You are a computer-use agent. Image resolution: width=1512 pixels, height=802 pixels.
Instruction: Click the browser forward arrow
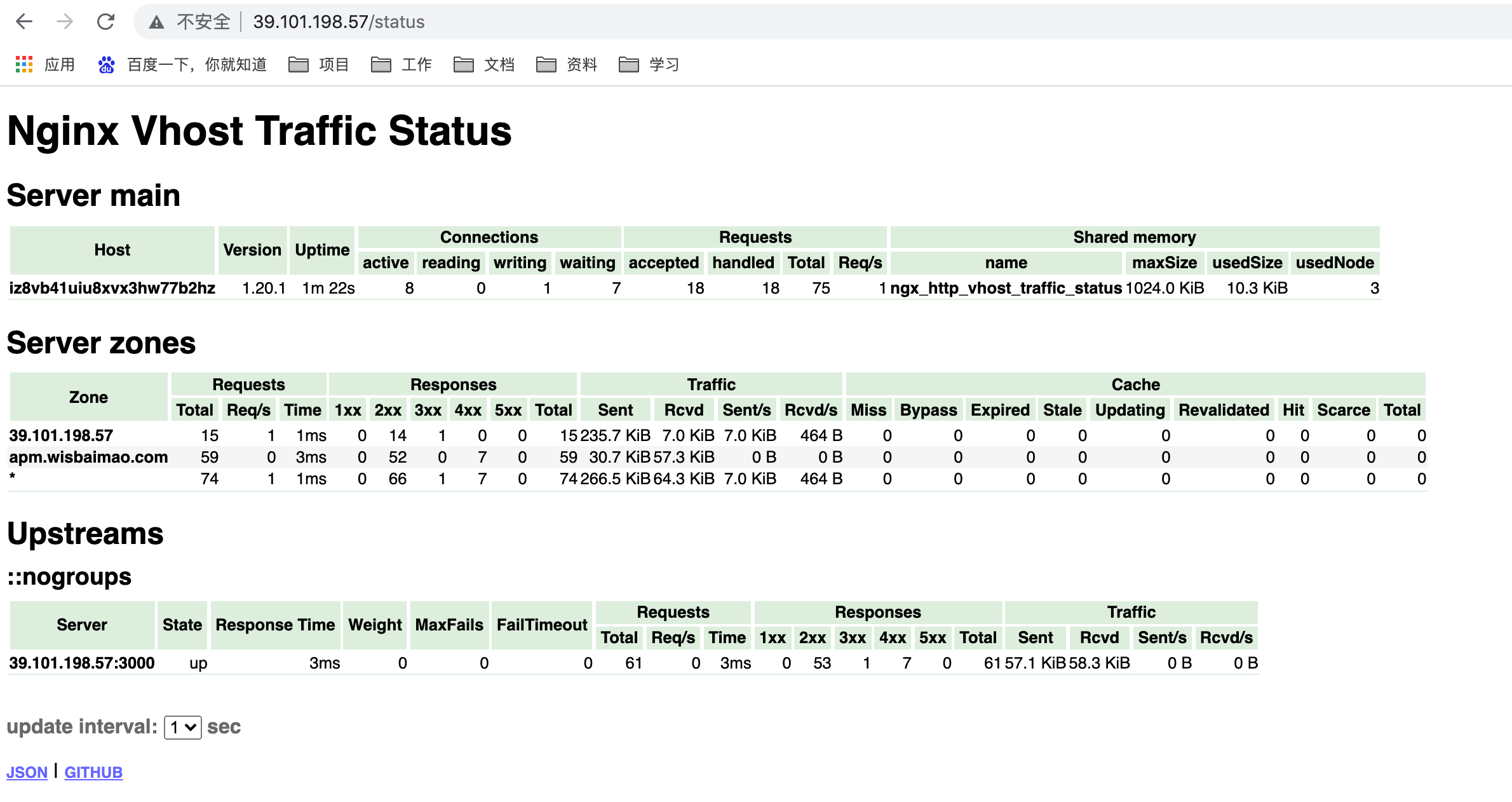[65, 22]
